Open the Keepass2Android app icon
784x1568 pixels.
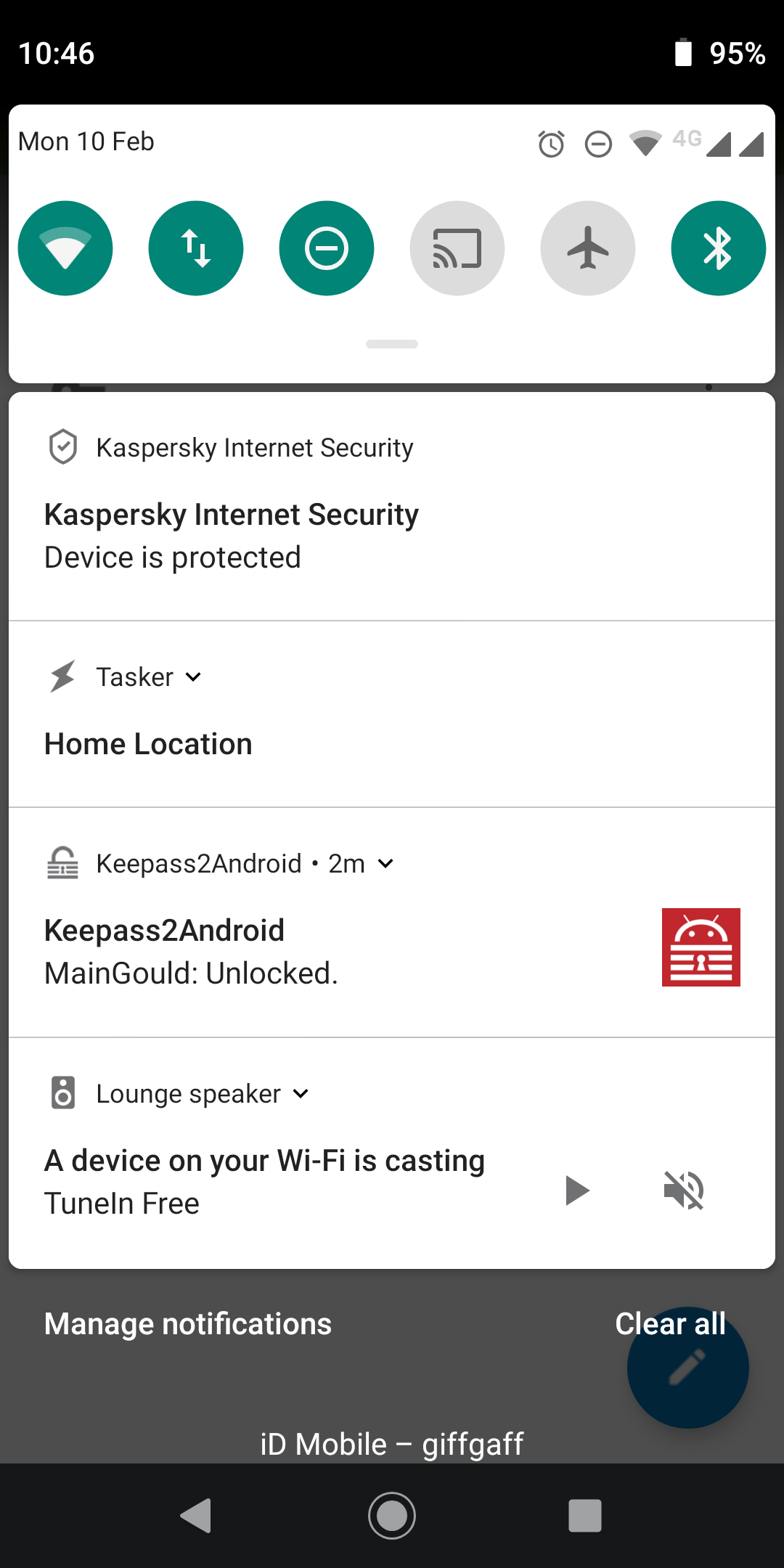click(700, 947)
